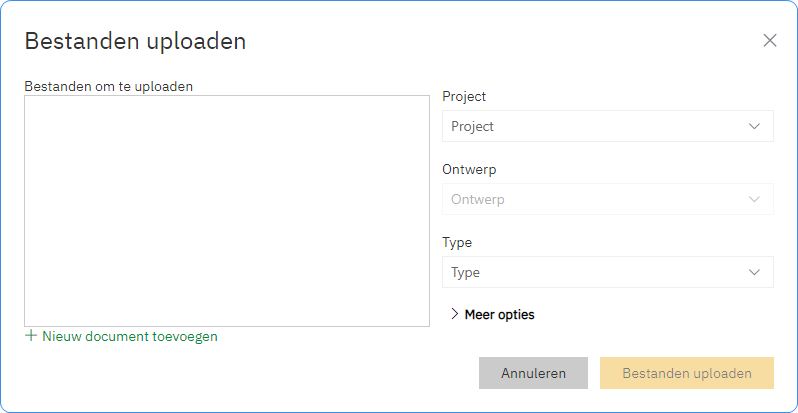Expand the Meer opties section
The height and width of the screenshot is (413, 798).
(499, 315)
